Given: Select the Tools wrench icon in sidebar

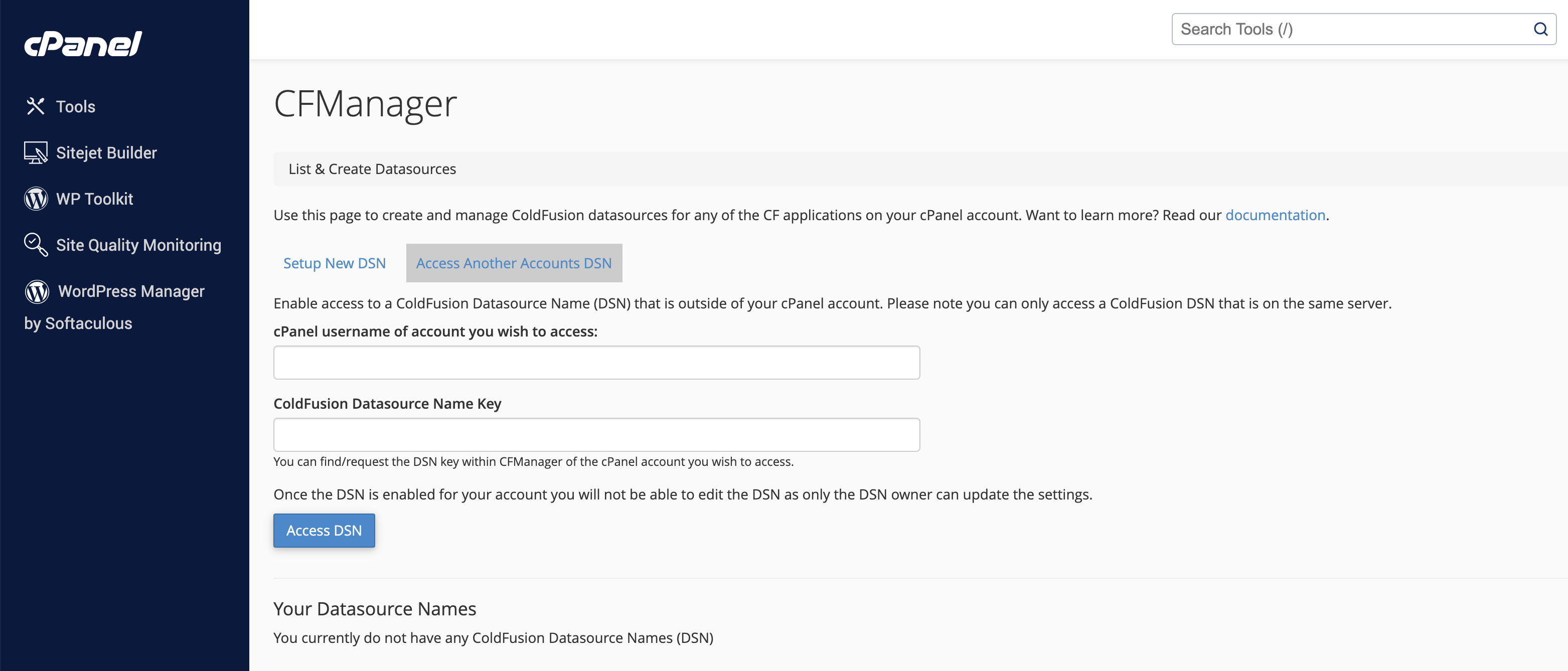Looking at the screenshot, I should click(x=35, y=106).
